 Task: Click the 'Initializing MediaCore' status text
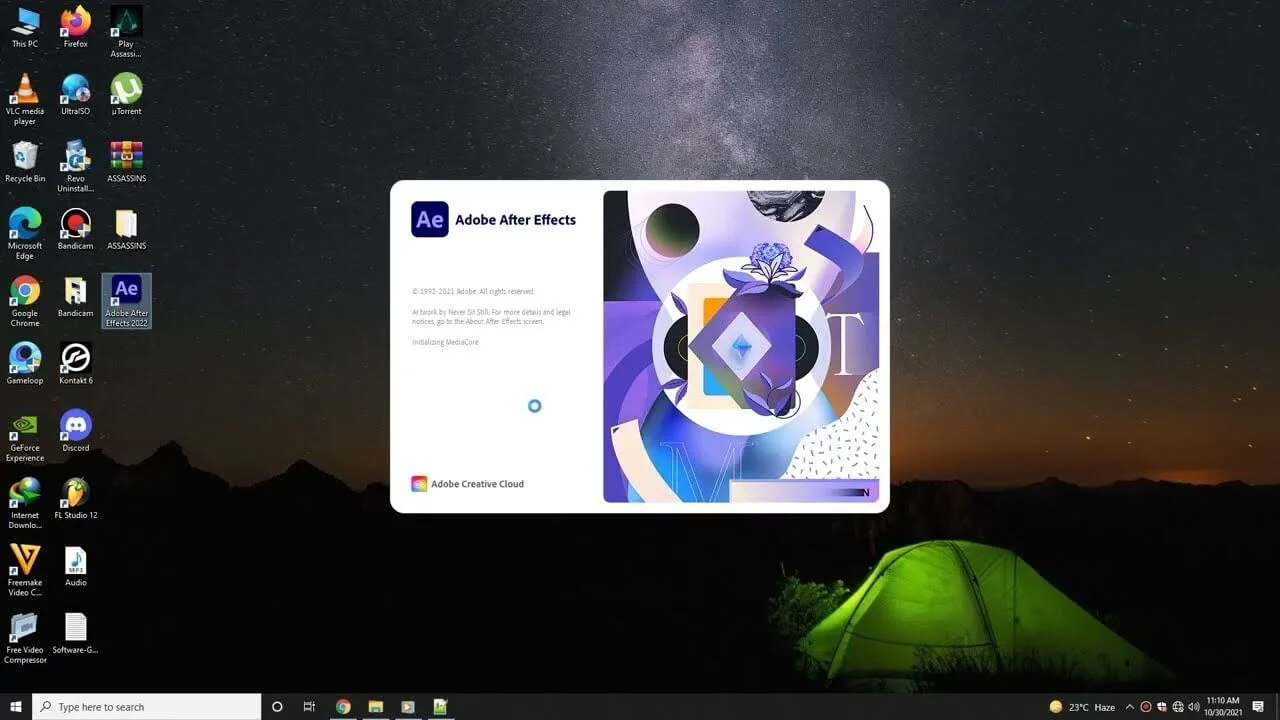click(447, 342)
